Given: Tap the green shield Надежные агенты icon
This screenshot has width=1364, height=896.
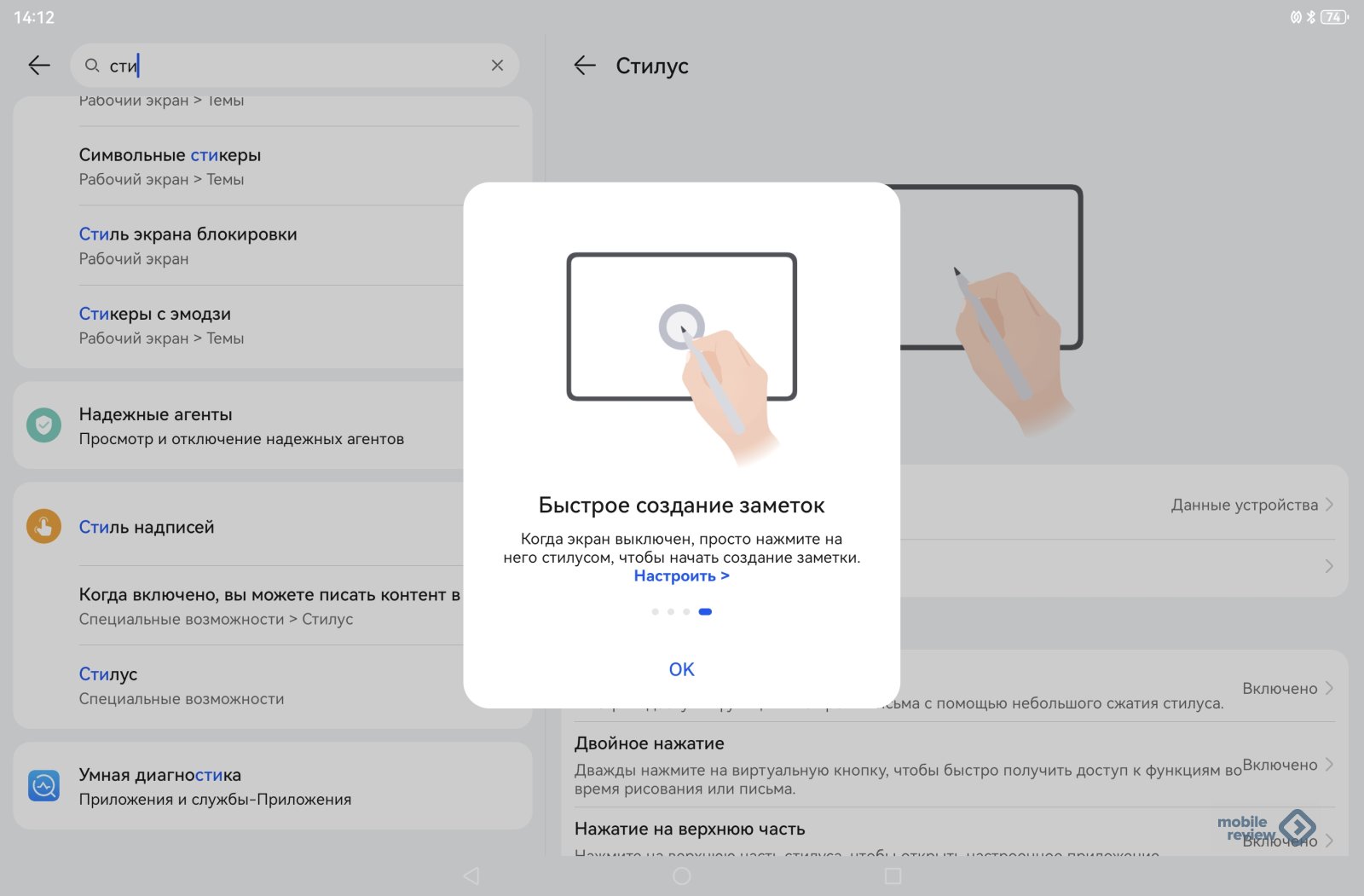Looking at the screenshot, I should click(43, 425).
